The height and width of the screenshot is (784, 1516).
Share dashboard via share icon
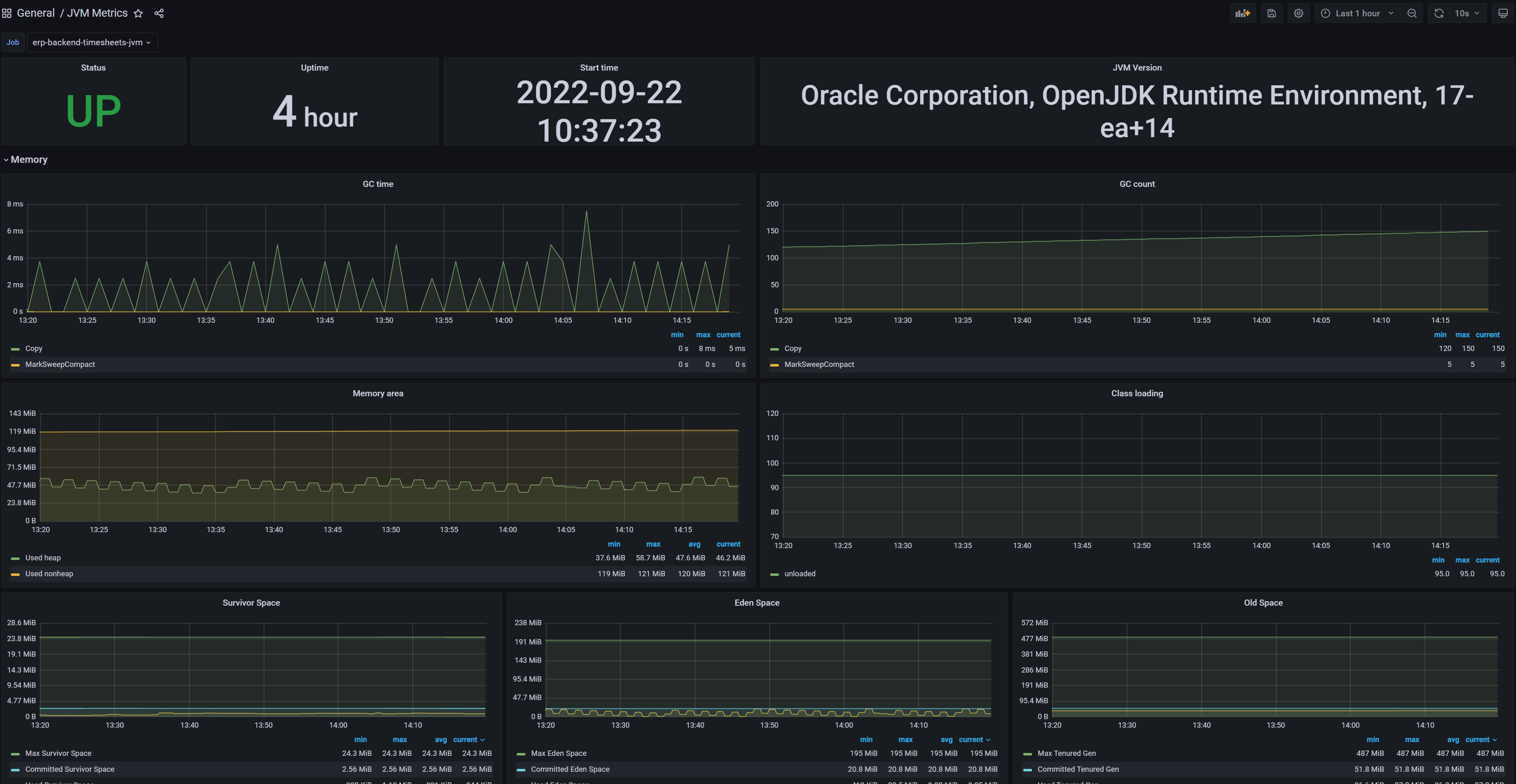point(159,13)
